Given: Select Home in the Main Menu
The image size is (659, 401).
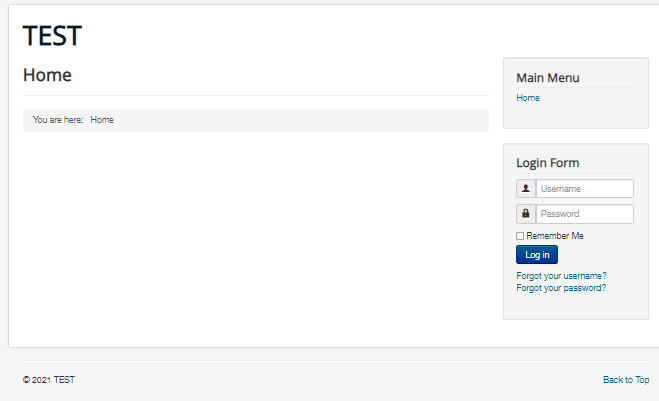Looking at the screenshot, I should 528,98.
